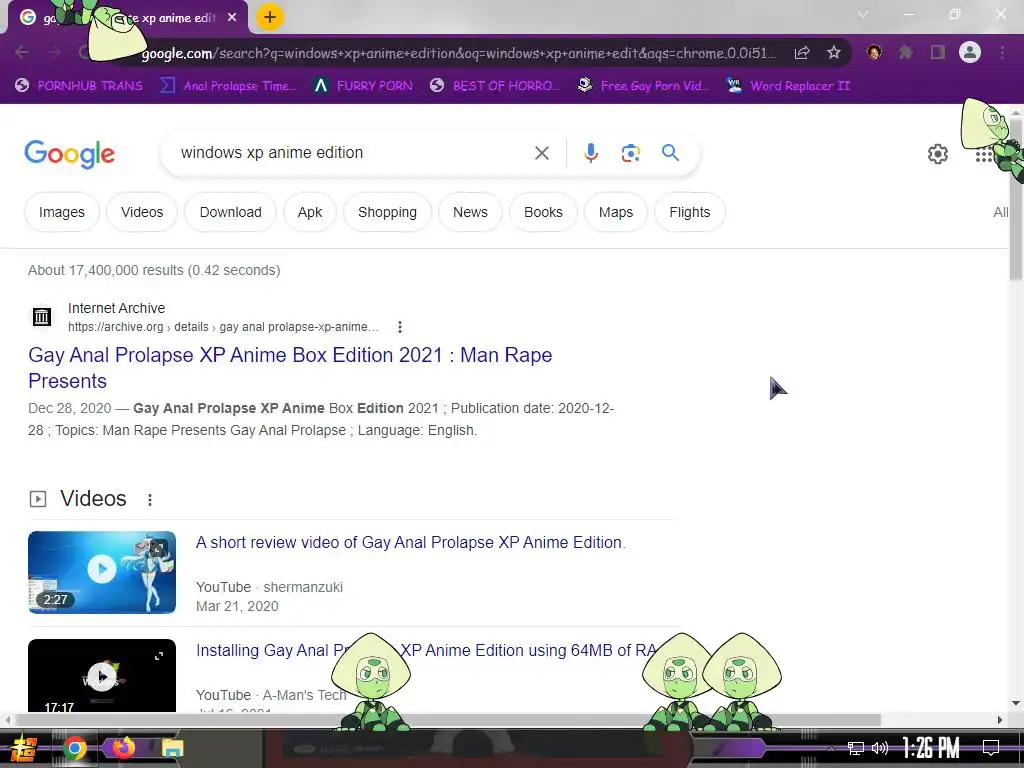1024x768 pixels.
Task: Bookmark this page with the star icon
Action: click(833, 53)
